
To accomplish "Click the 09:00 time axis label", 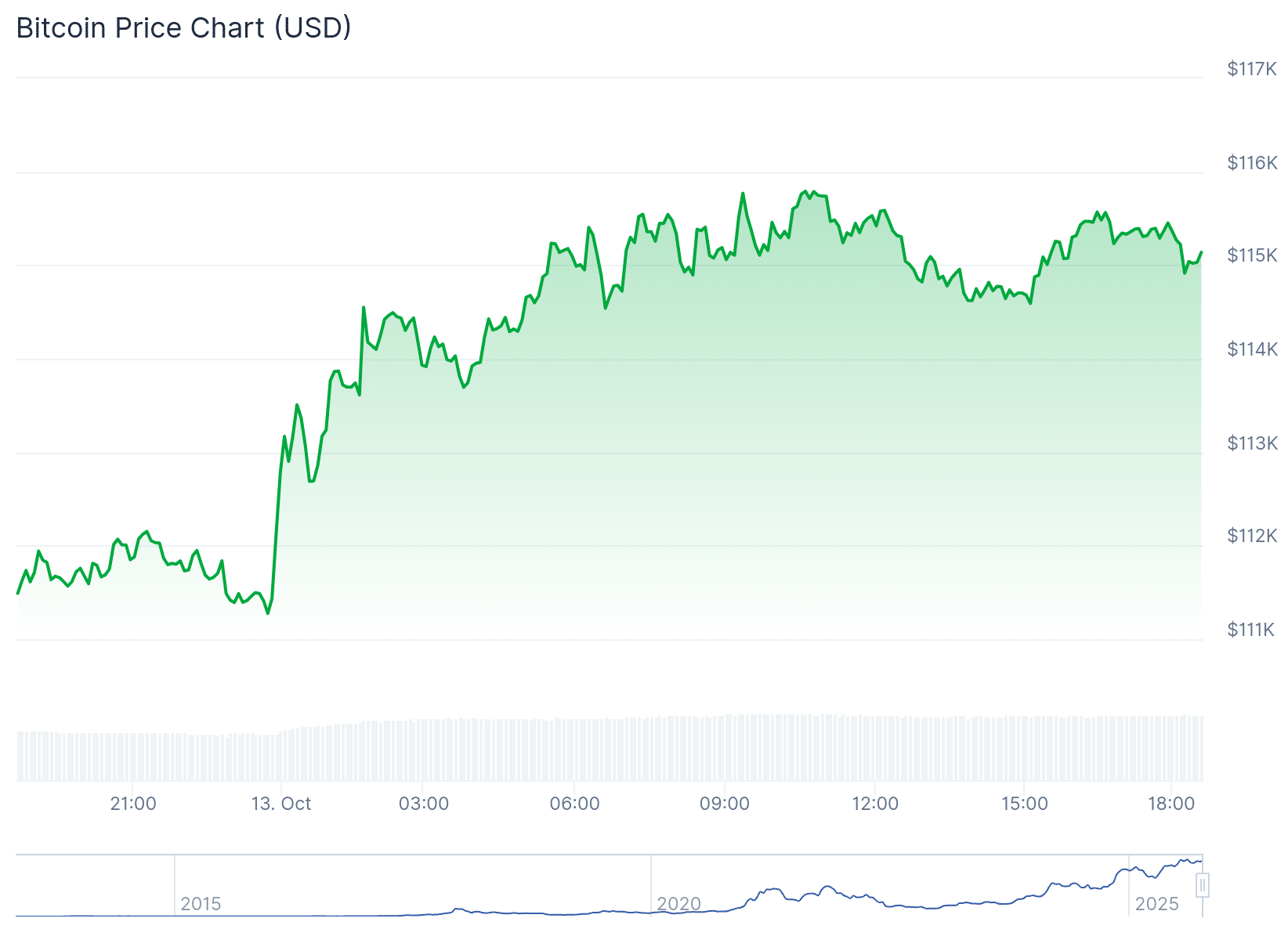I will pyautogui.click(x=725, y=804).
